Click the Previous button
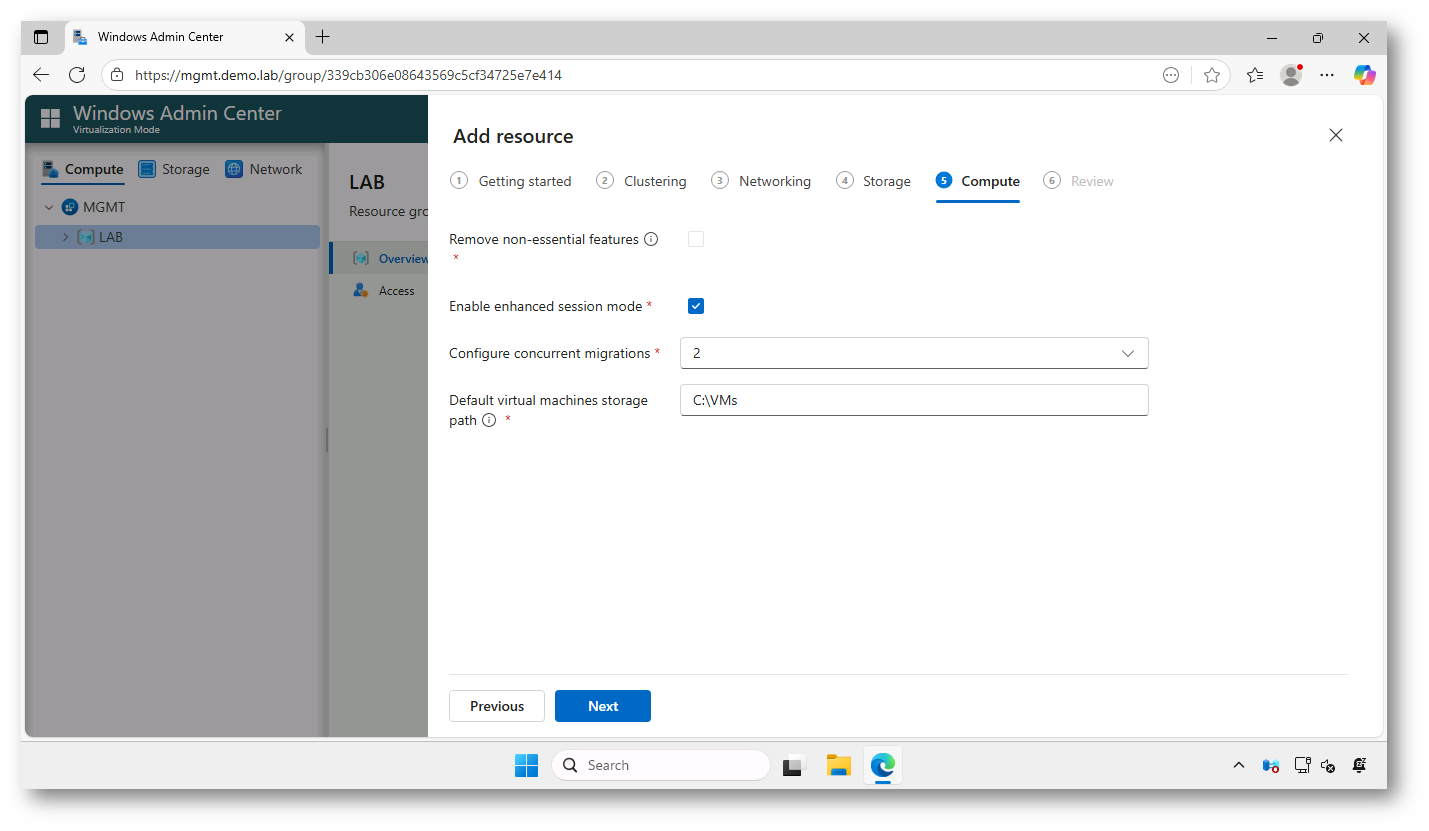The width and height of the screenshot is (1429, 831). [x=496, y=706]
